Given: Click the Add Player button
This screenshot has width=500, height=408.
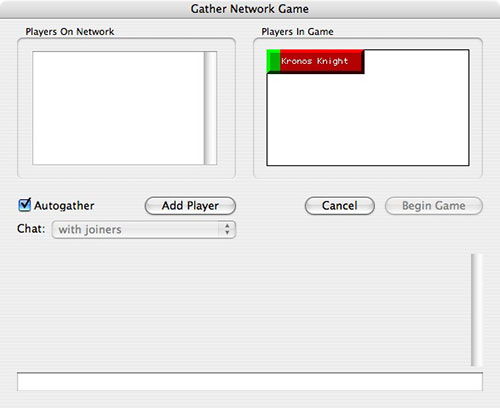Looking at the screenshot, I should coord(190,206).
